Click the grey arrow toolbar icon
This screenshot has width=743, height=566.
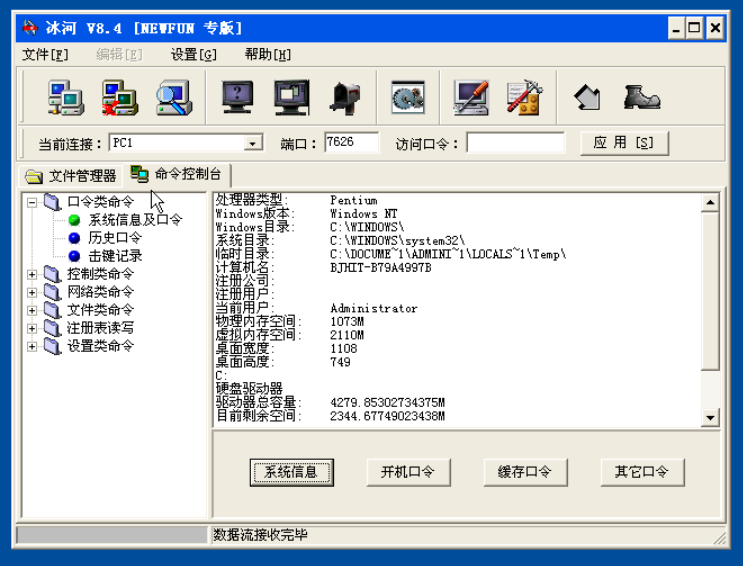pos(588,98)
